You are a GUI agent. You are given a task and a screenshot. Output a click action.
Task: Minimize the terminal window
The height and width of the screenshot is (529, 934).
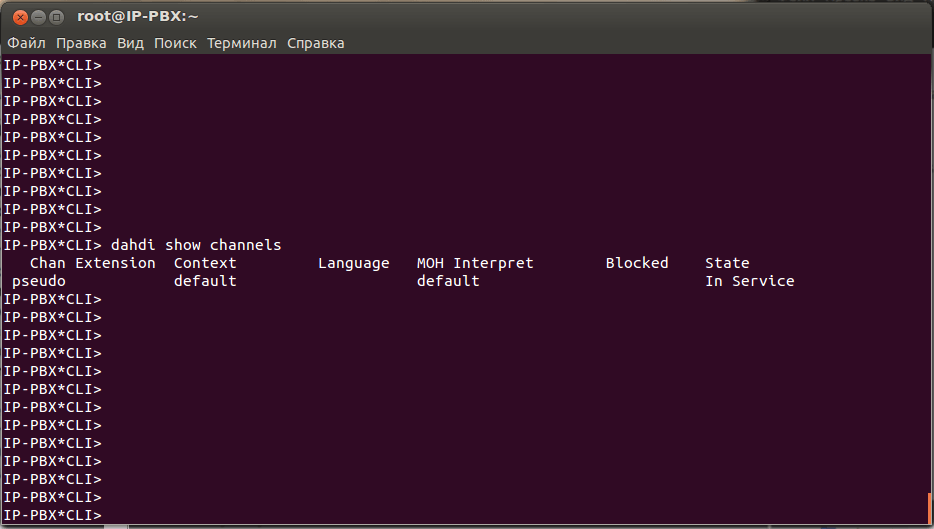(x=38, y=17)
